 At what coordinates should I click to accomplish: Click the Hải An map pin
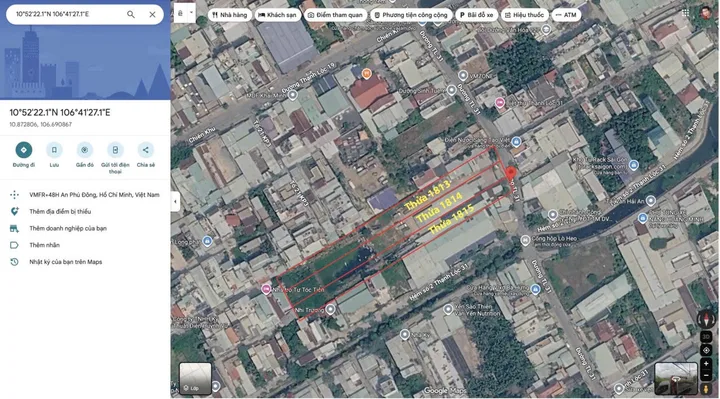(651, 201)
